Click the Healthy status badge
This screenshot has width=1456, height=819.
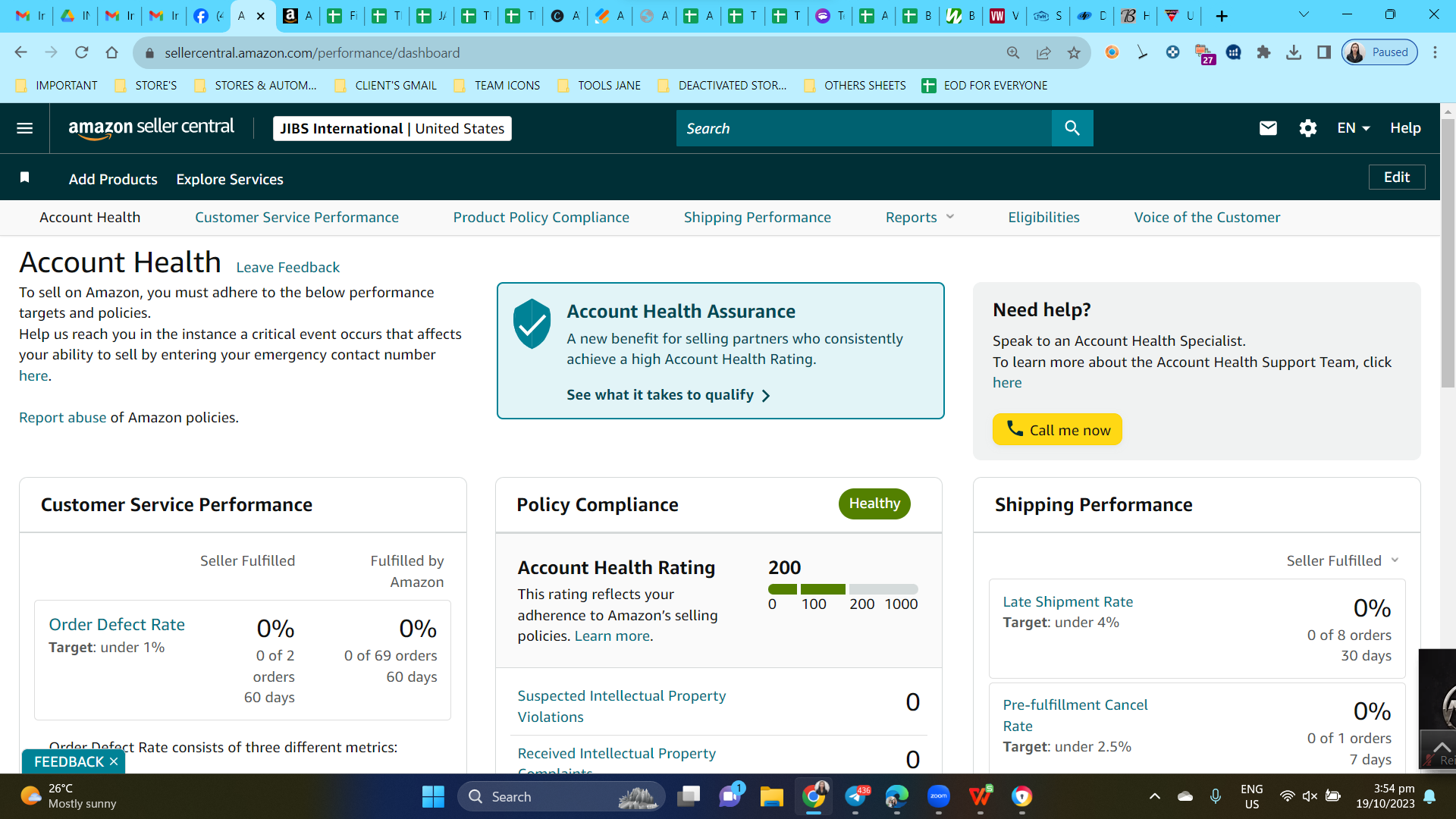coord(874,504)
